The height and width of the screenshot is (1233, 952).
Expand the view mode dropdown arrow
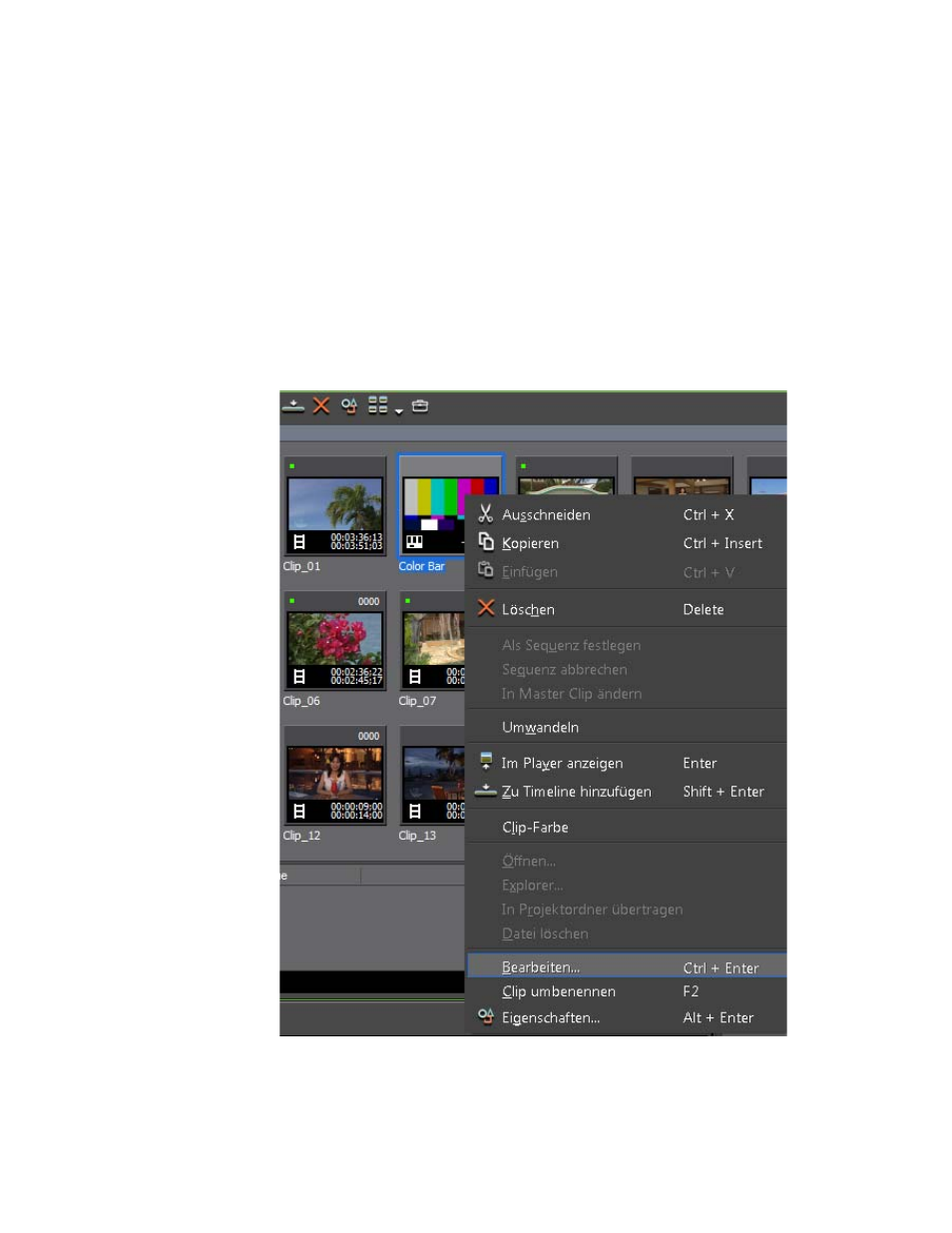click(x=398, y=411)
